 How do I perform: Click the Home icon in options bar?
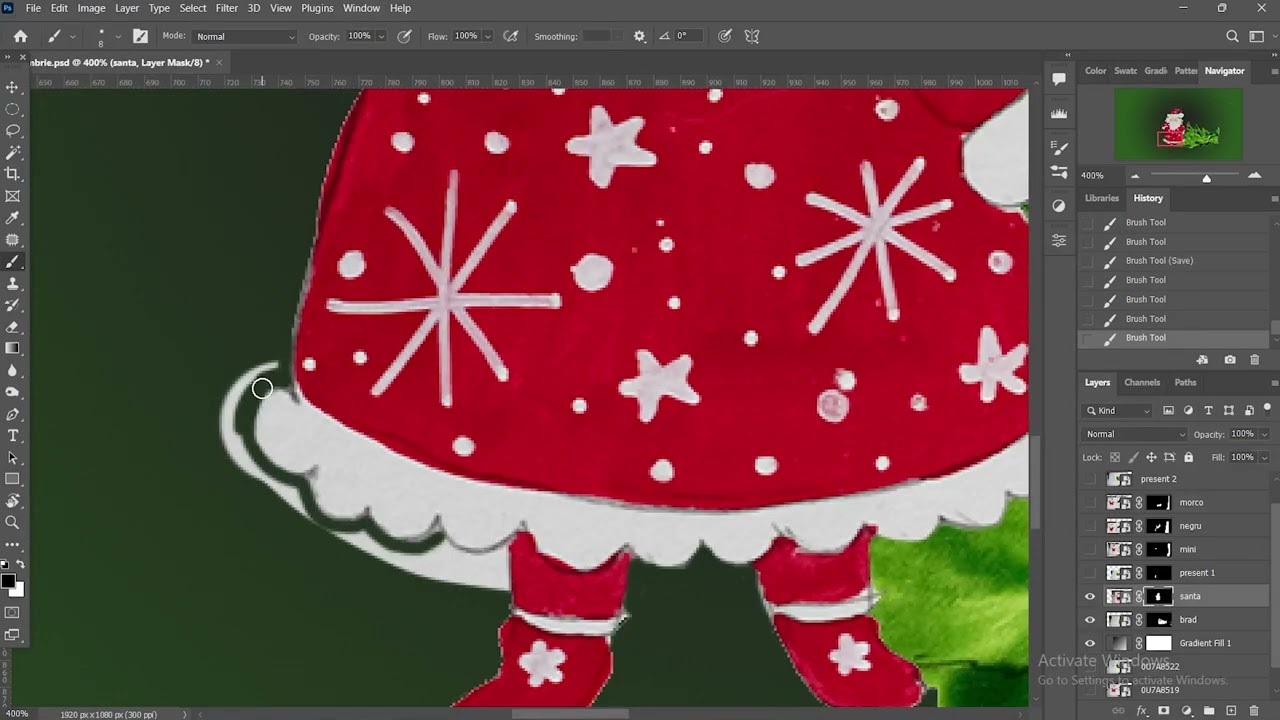click(20, 36)
